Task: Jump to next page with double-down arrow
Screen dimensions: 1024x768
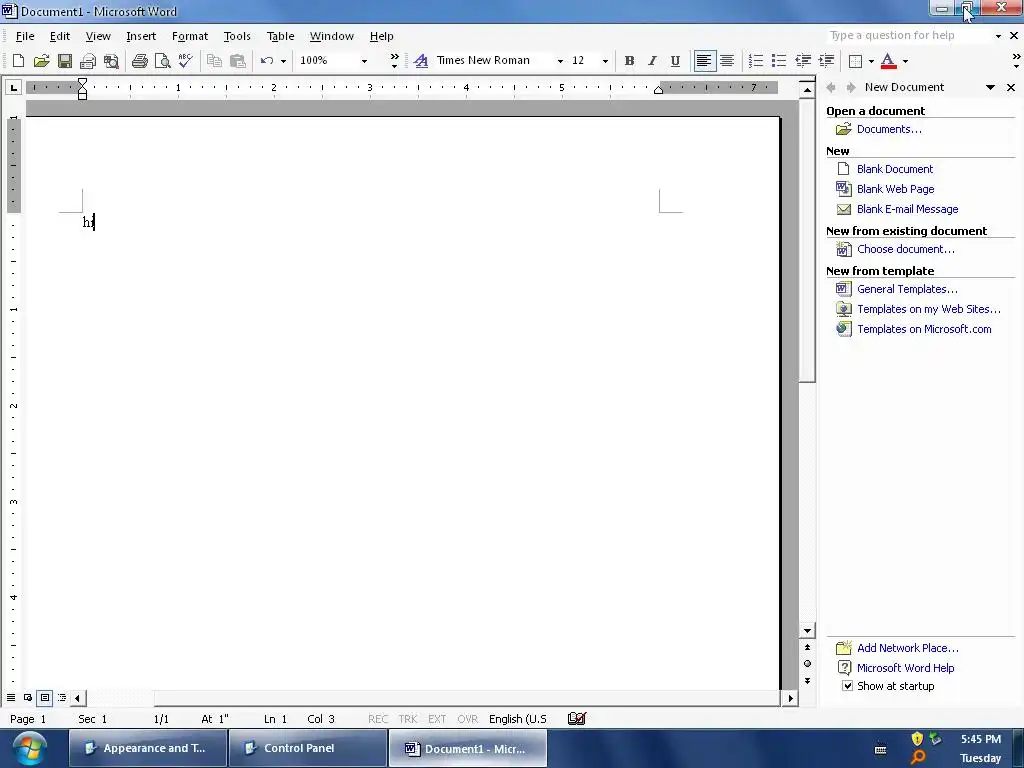Action: [x=807, y=680]
